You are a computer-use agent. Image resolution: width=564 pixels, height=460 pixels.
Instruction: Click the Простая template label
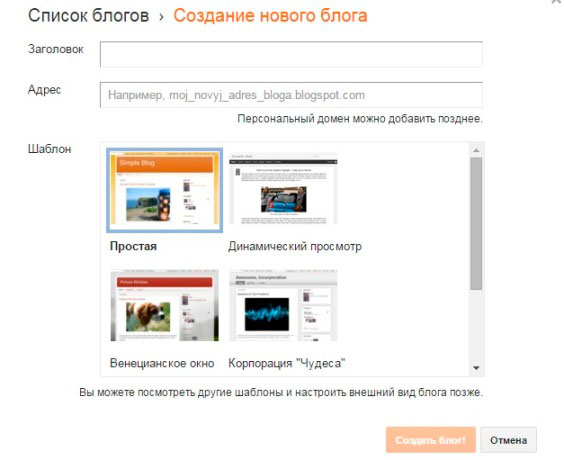(x=133, y=246)
